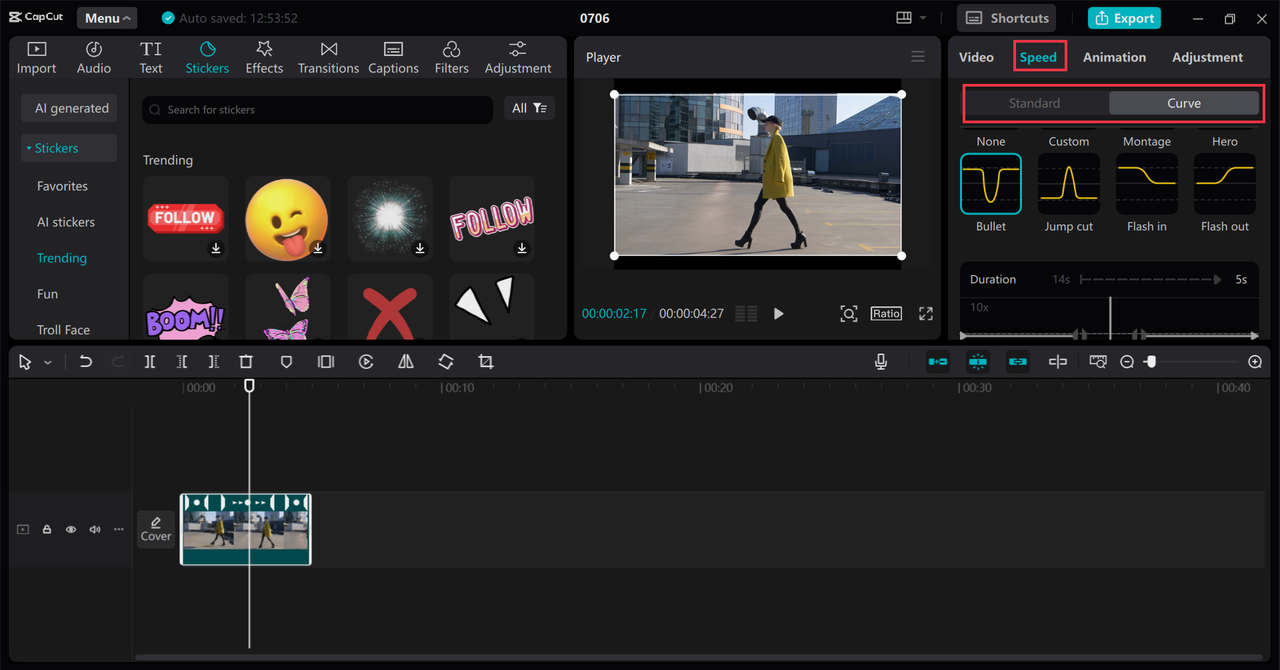This screenshot has height=670, width=1280.
Task: Hide the main video track
Action: tap(71, 530)
